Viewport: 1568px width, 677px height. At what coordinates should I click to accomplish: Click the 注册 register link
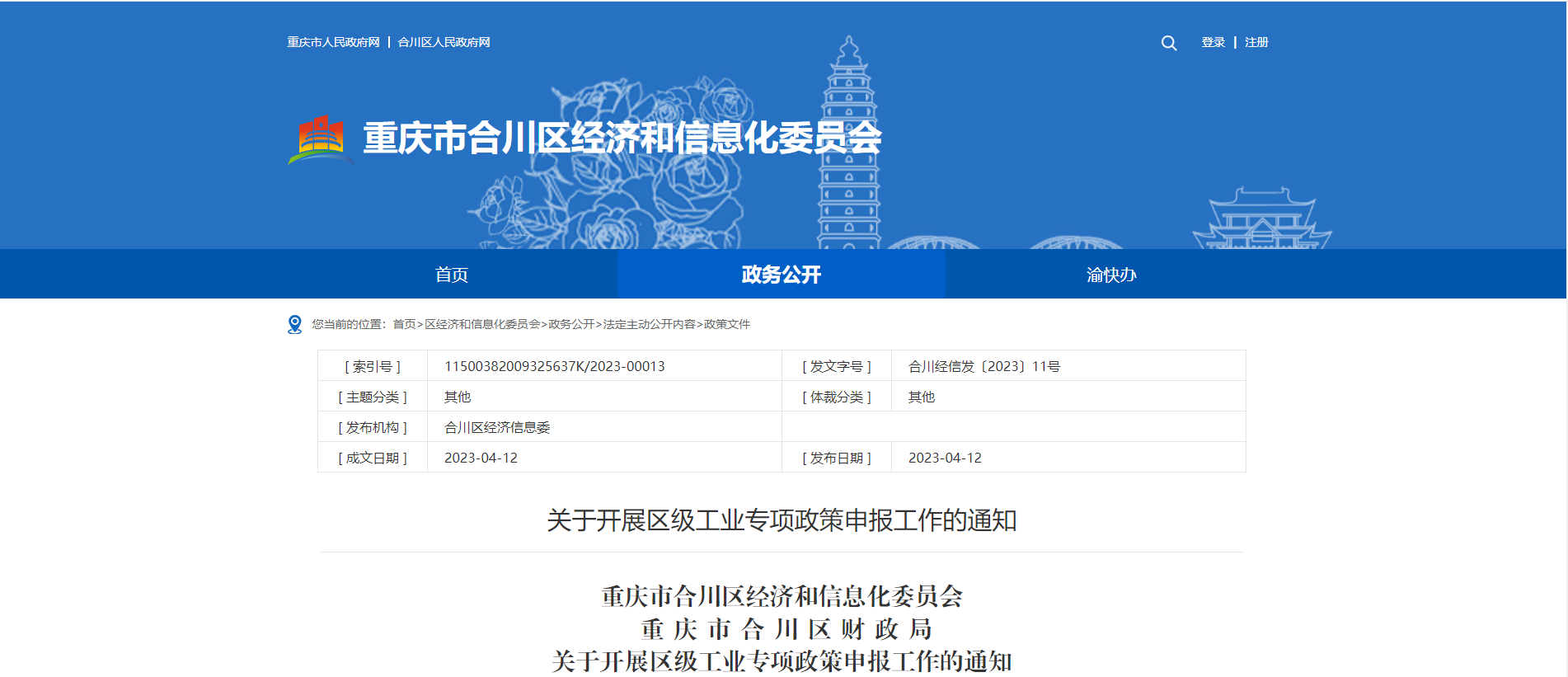tap(1256, 43)
